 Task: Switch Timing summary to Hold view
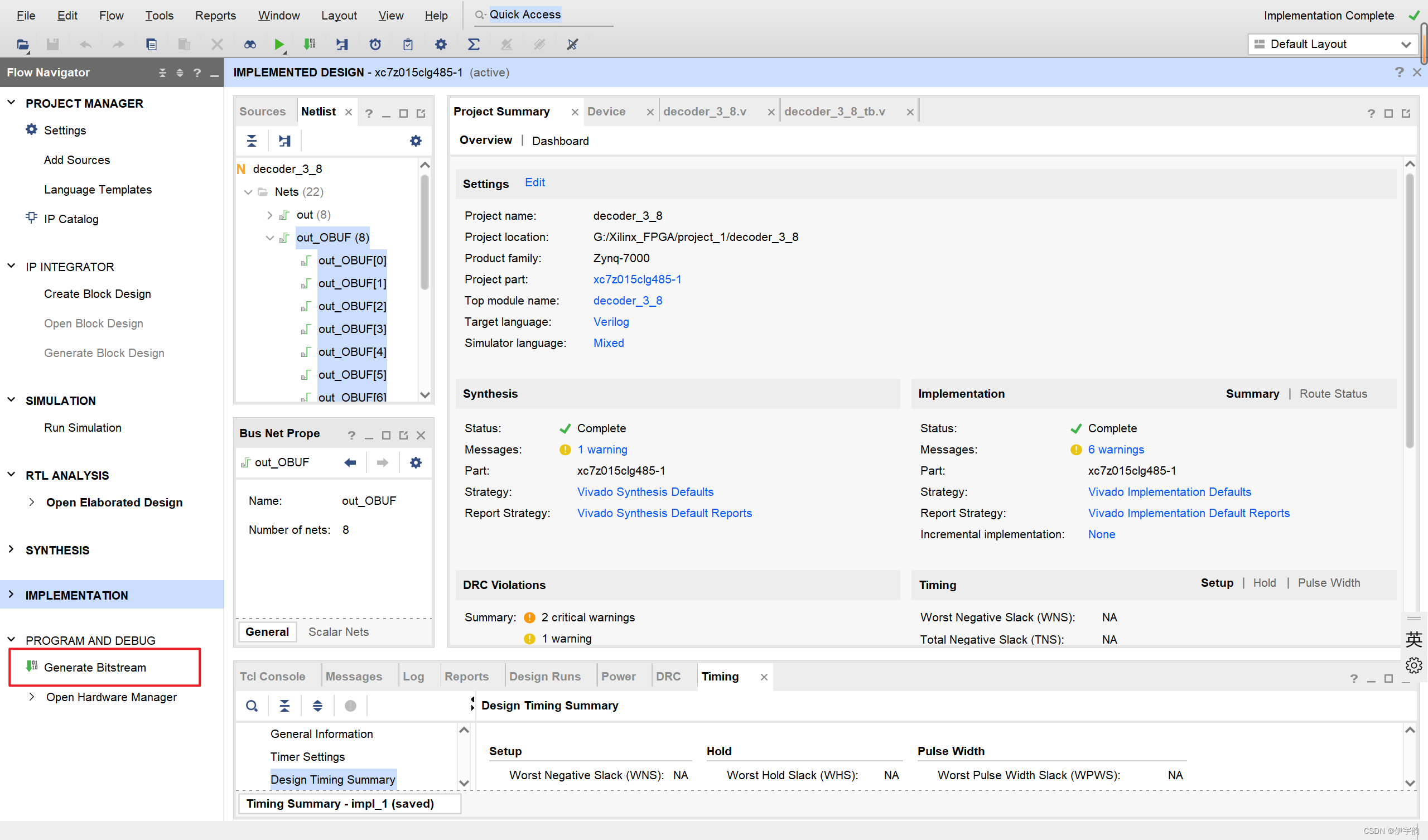1264,583
